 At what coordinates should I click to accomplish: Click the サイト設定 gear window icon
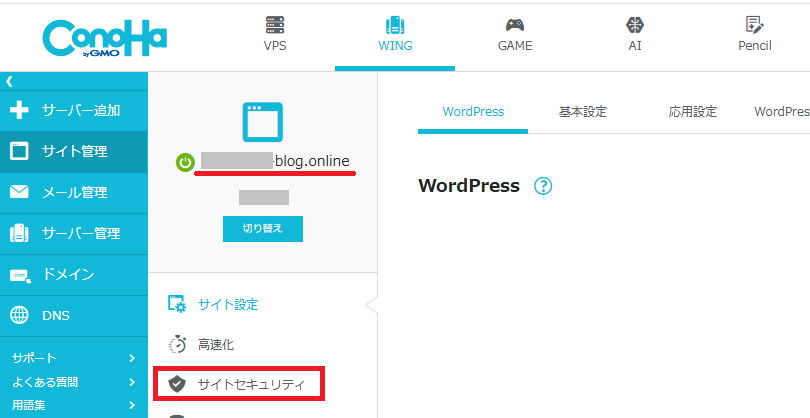click(x=177, y=304)
